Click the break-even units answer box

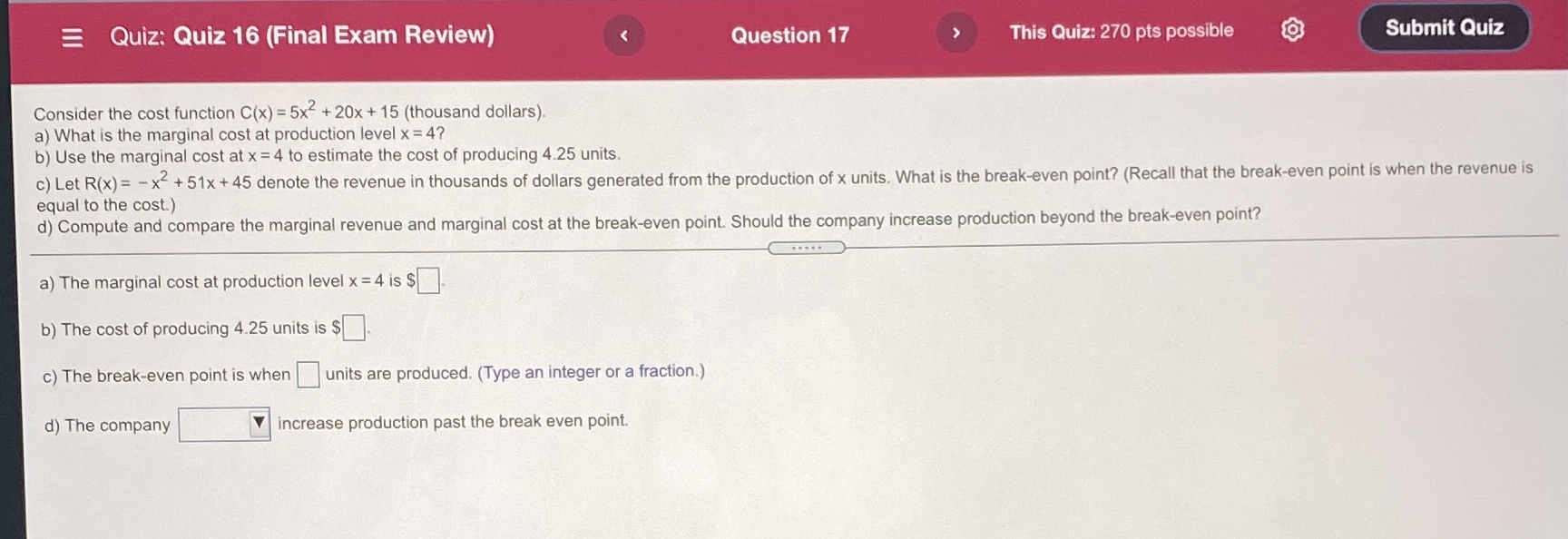point(309,374)
